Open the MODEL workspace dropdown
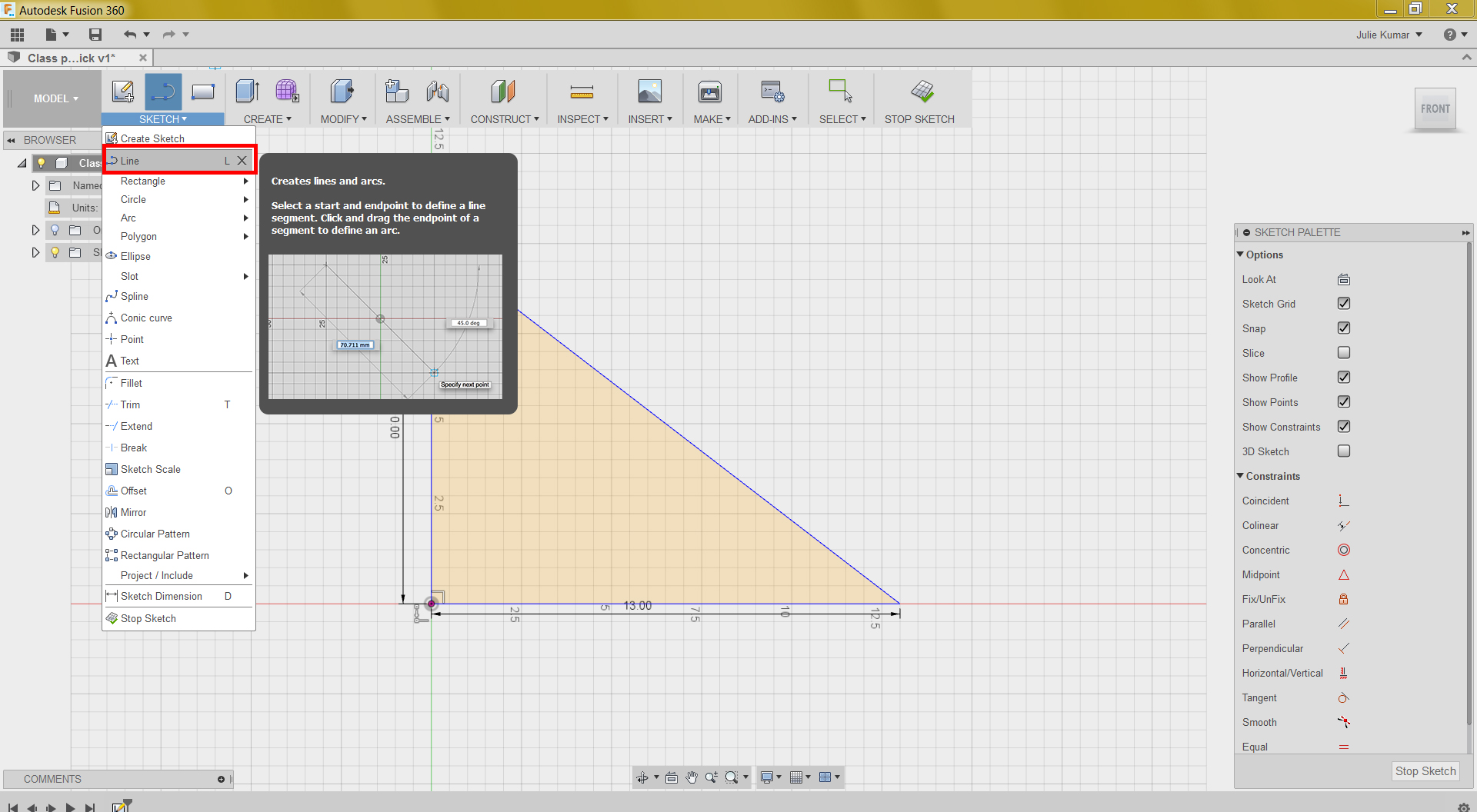 pos(55,98)
